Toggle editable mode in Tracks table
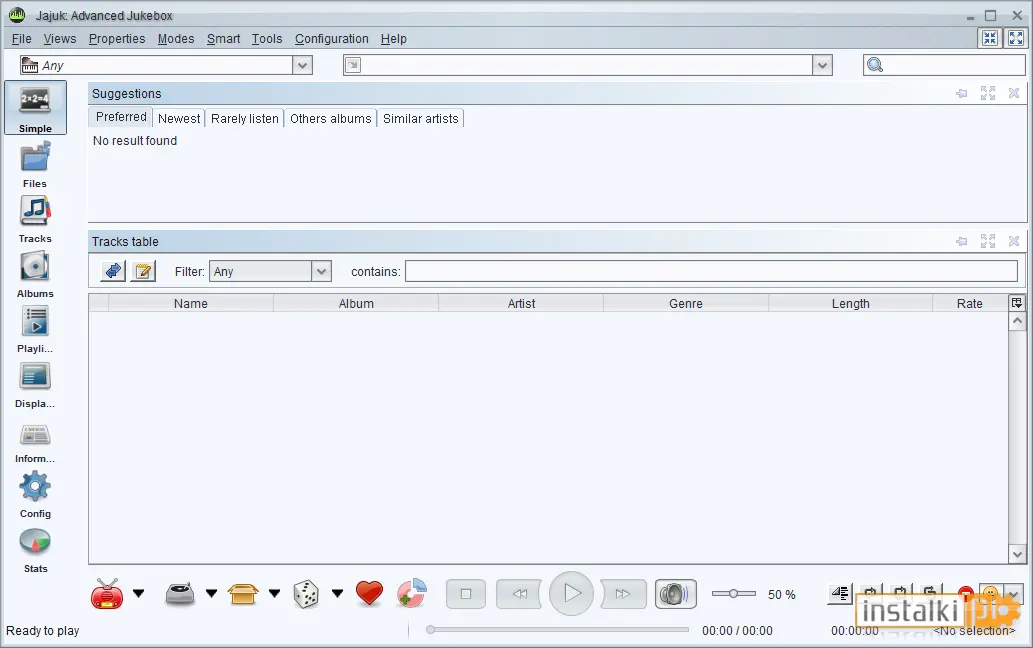Screen dimensions: 1033x648 tap(143, 271)
